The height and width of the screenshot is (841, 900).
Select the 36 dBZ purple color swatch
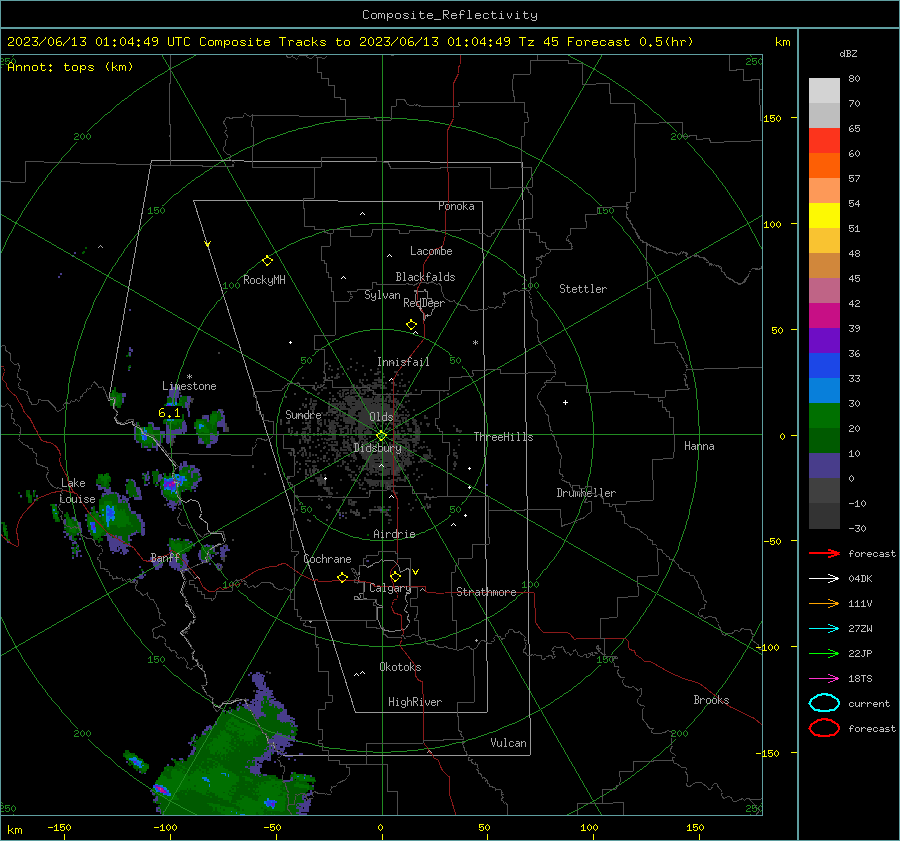(x=824, y=340)
